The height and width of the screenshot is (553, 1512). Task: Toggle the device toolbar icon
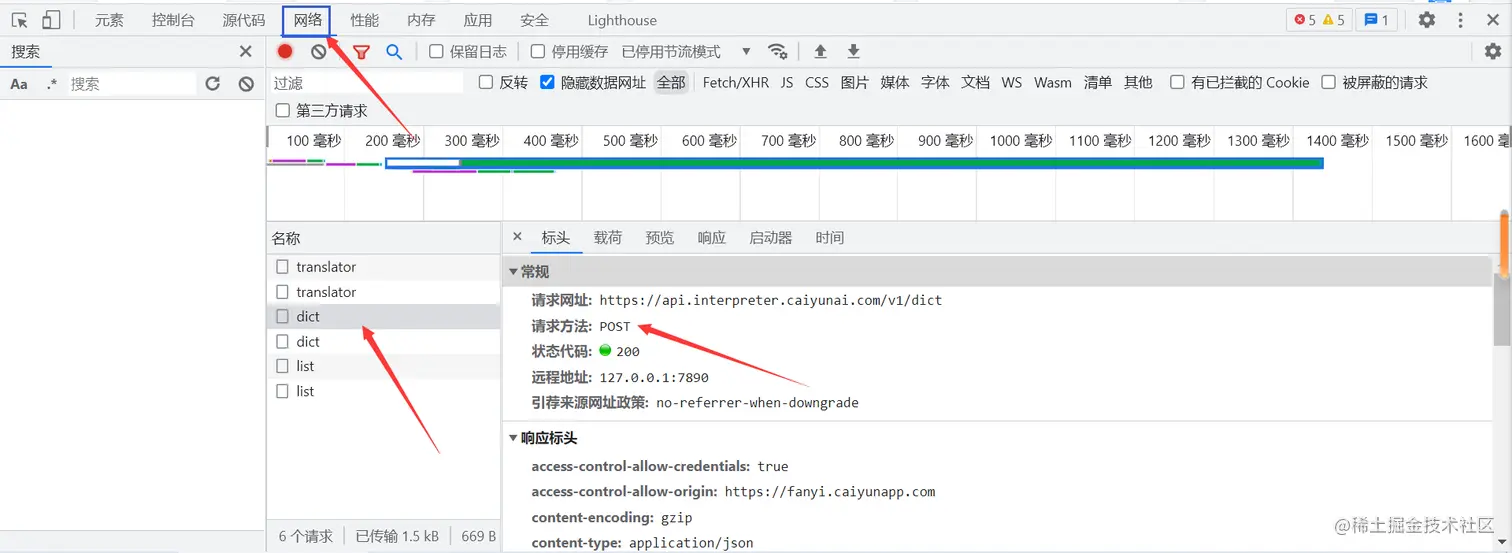[x=50, y=20]
